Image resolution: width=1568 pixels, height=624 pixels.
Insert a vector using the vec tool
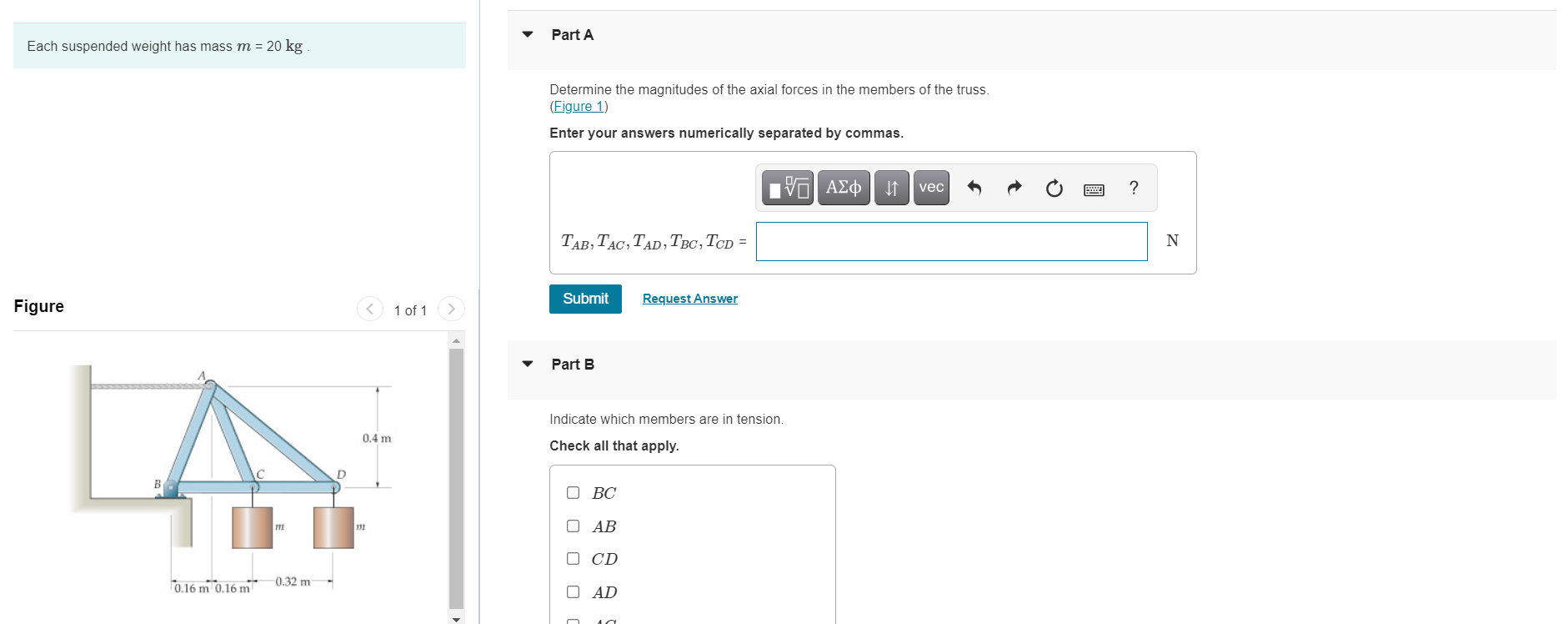click(930, 188)
